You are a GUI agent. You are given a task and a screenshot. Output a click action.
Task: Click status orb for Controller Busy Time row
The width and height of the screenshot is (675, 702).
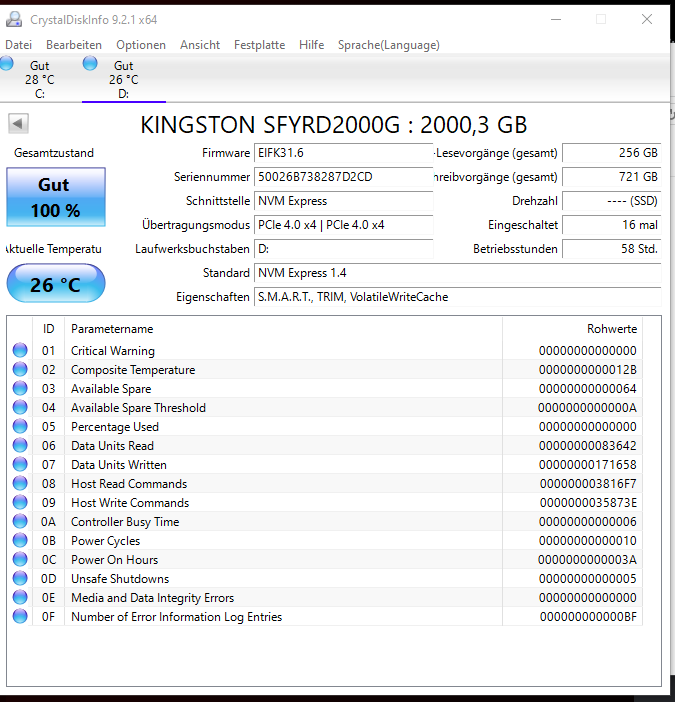coord(20,522)
